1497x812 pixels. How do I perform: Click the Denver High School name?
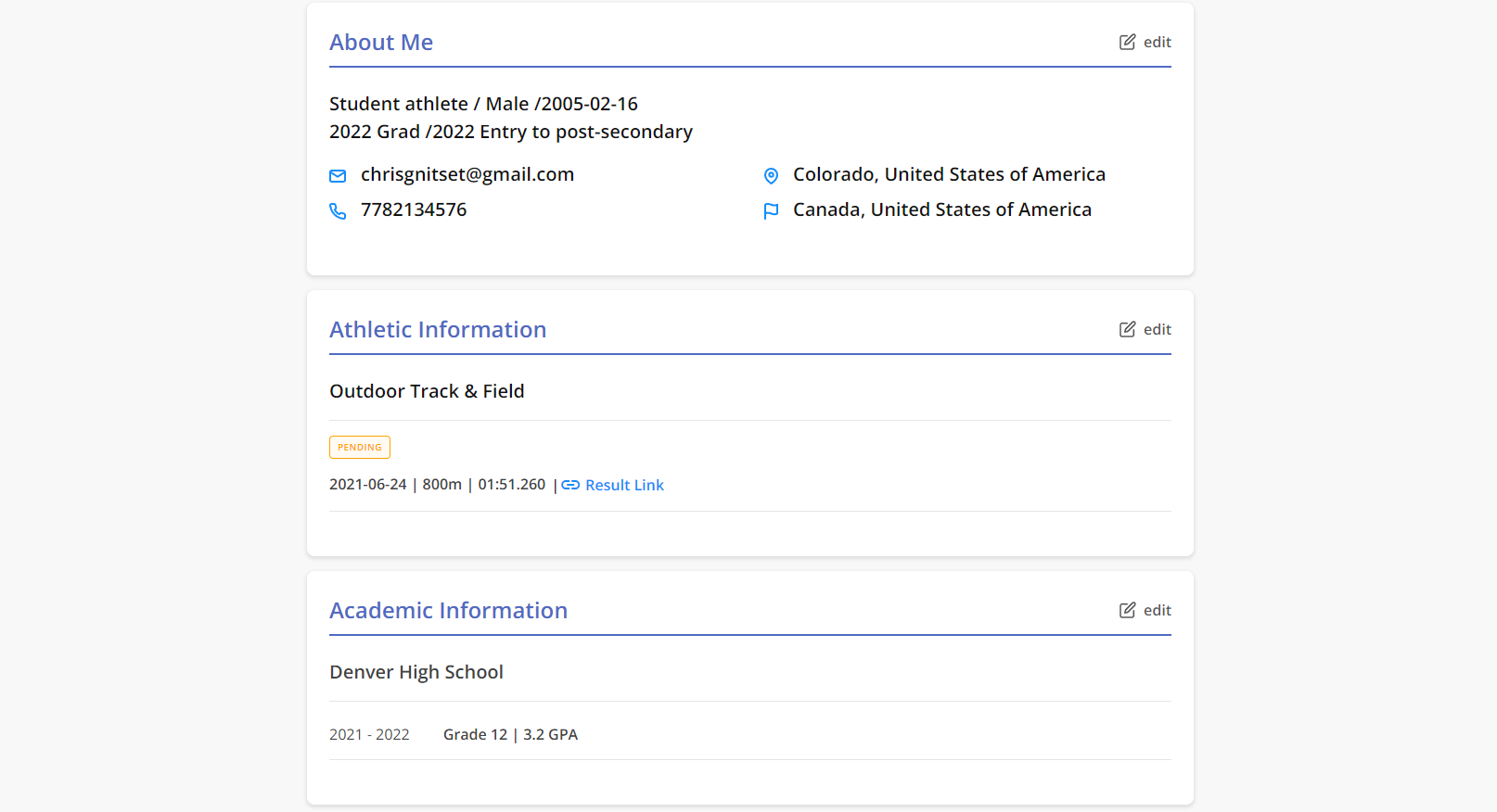click(416, 672)
